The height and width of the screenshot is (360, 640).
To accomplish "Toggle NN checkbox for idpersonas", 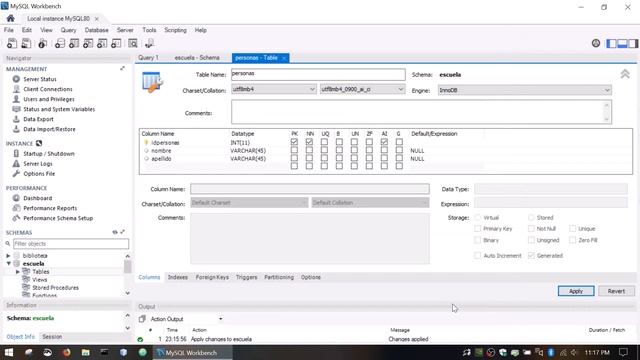I will pyautogui.click(x=309, y=142).
